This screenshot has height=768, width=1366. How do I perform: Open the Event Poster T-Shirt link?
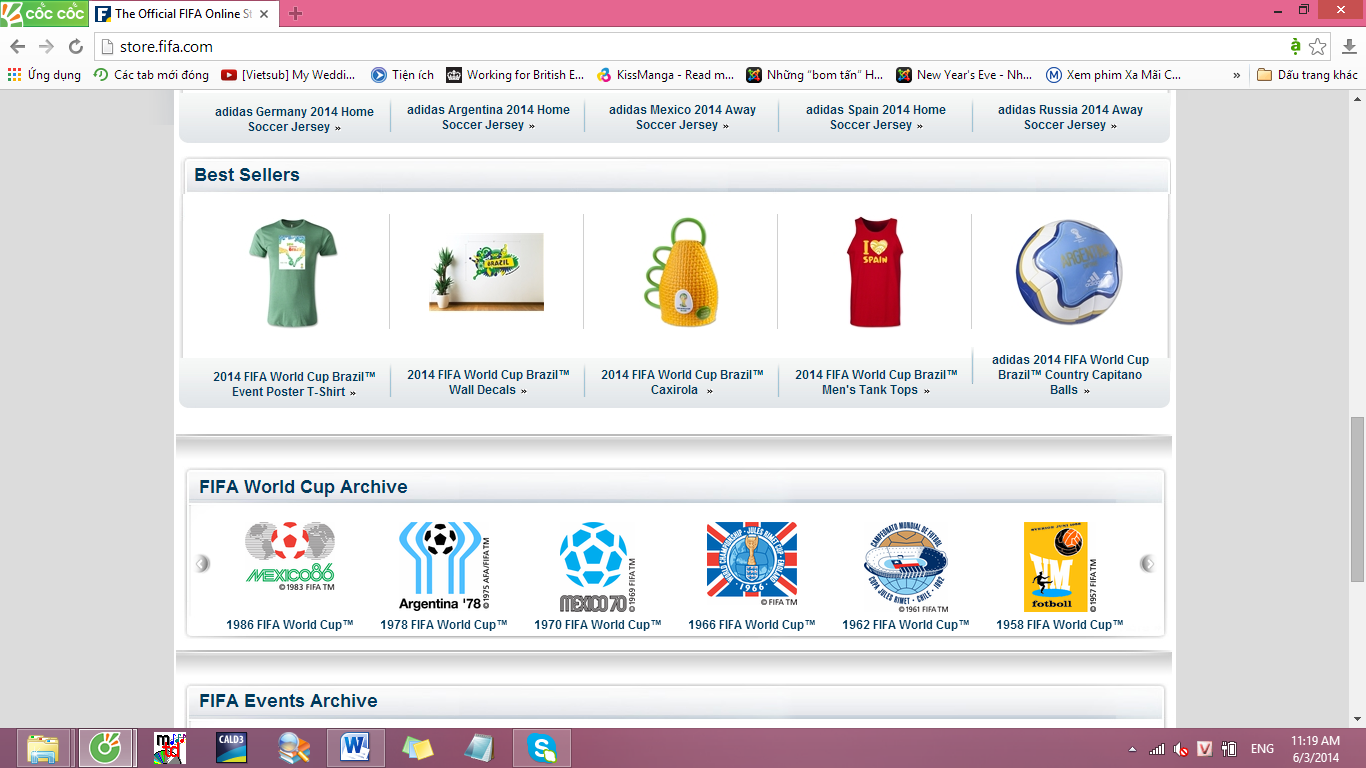tap(294, 384)
